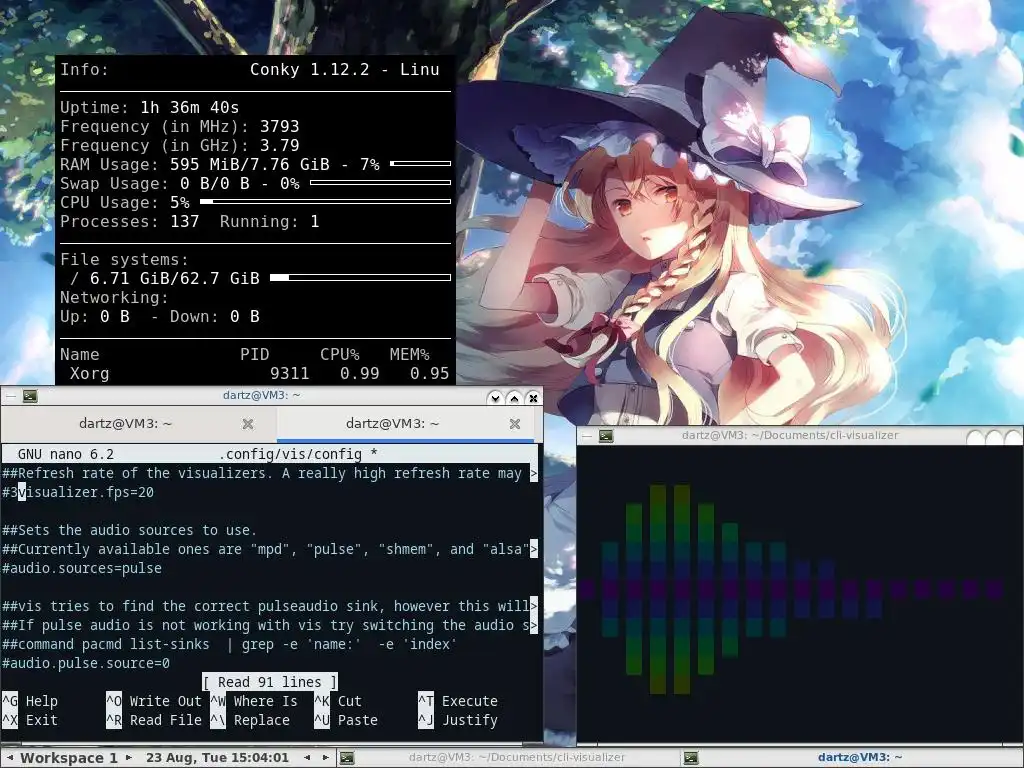The image size is (1024, 768).
Task: Click the title bar of cli-visualizer window
Action: pos(790,436)
